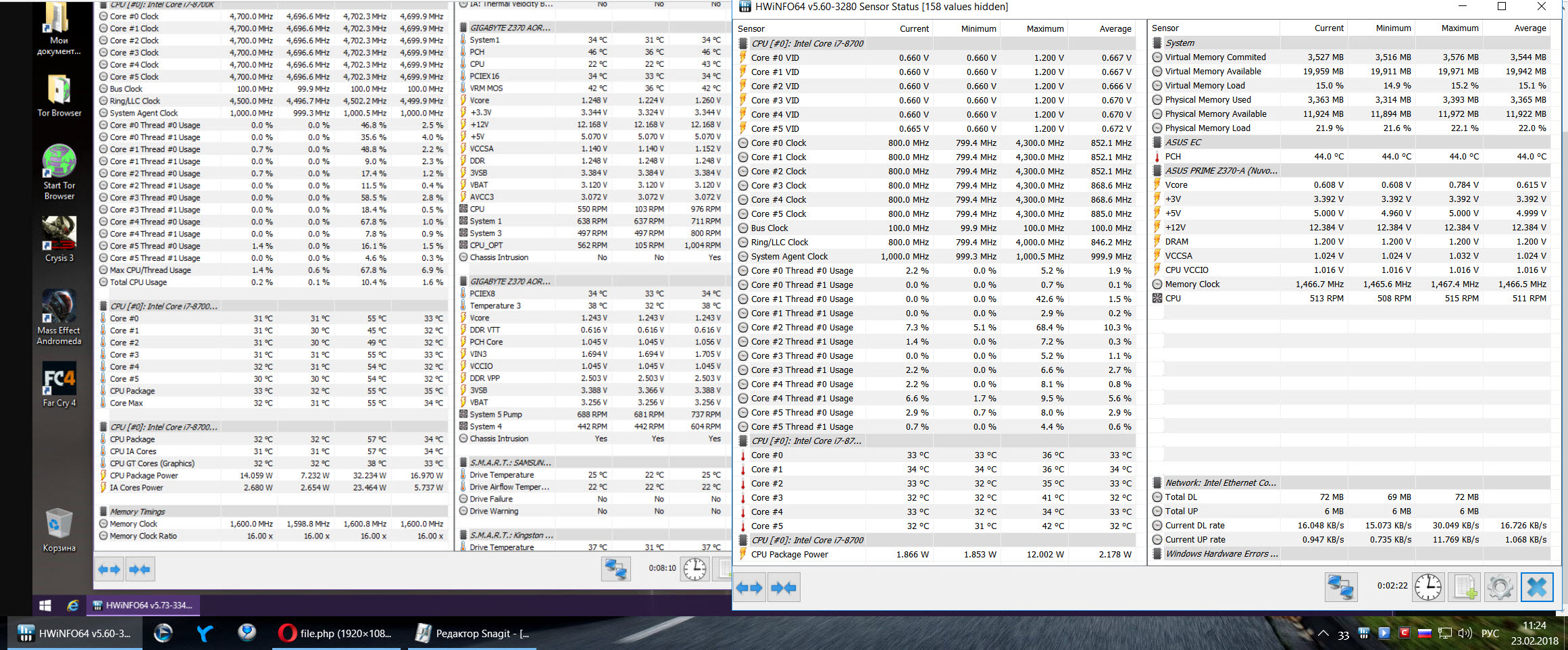Click the blue Y icon on taskbar
The height and width of the screenshot is (650, 1568).
tap(205, 633)
